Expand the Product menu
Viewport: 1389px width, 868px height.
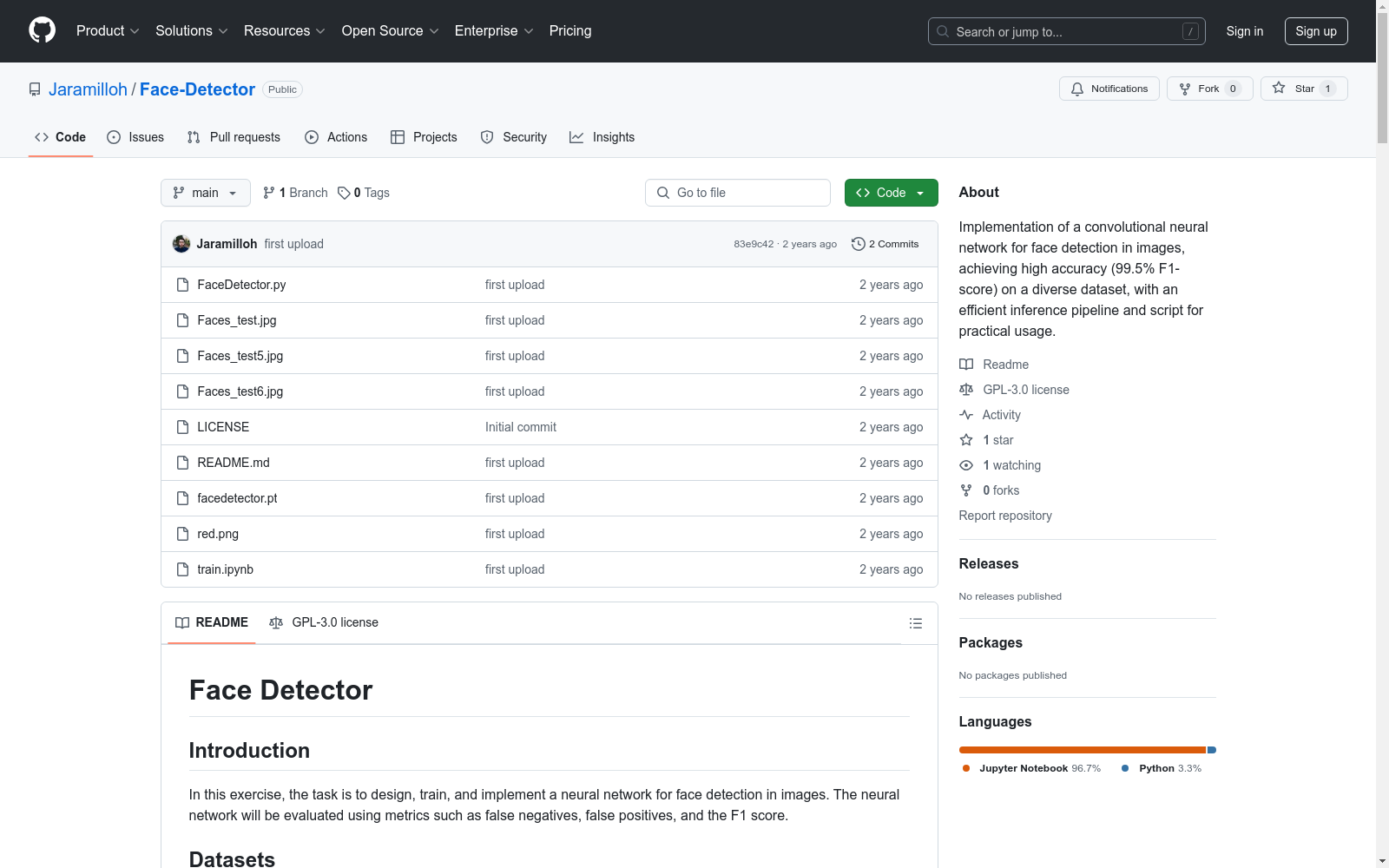pyautogui.click(x=108, y=30)
